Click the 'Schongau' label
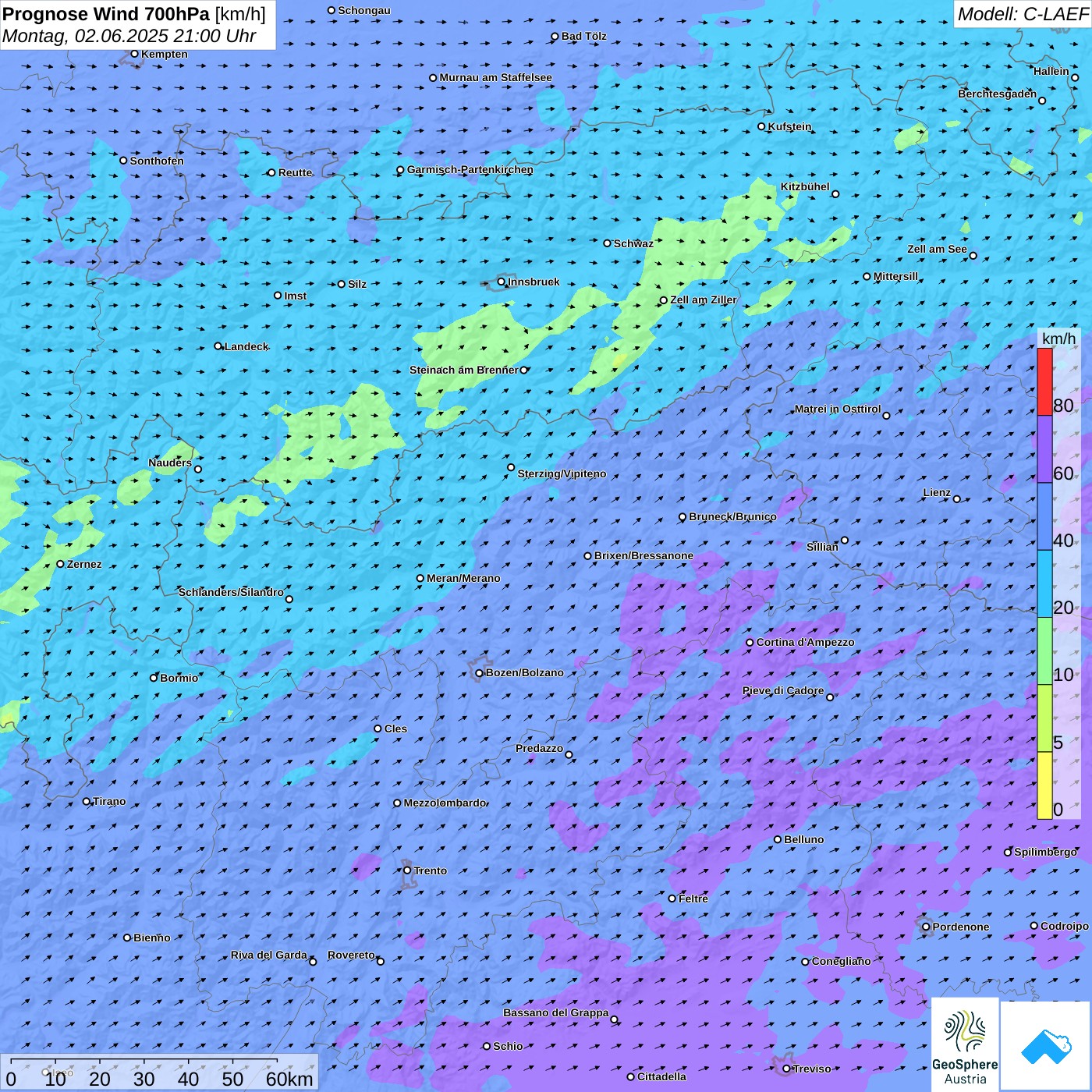Viewport: 1092px width, 1092px height. pyautogui.click(x=363, y=10)
